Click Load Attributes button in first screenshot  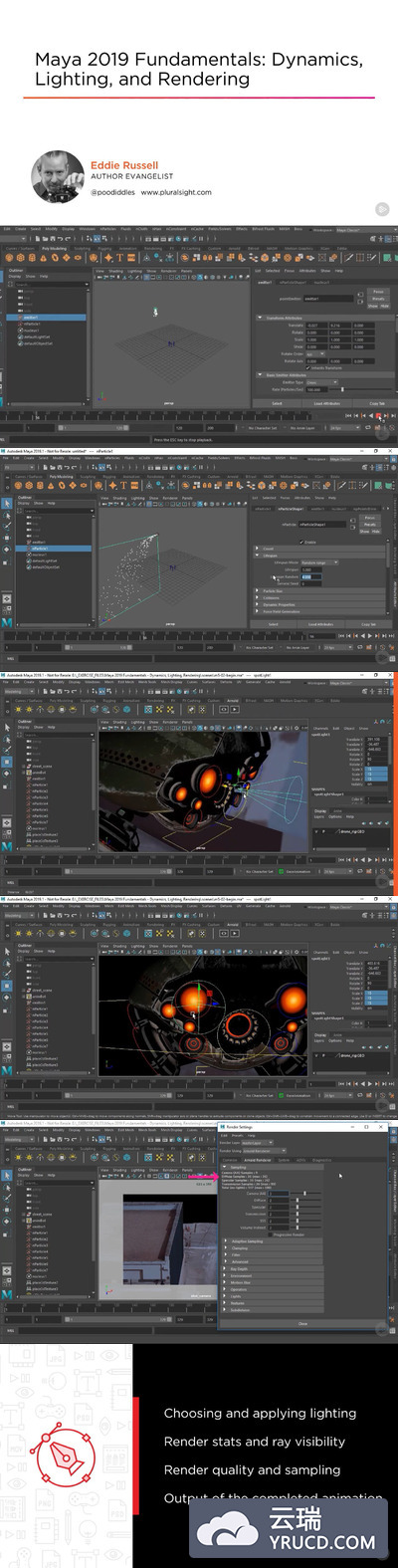[x=326, y=403]
